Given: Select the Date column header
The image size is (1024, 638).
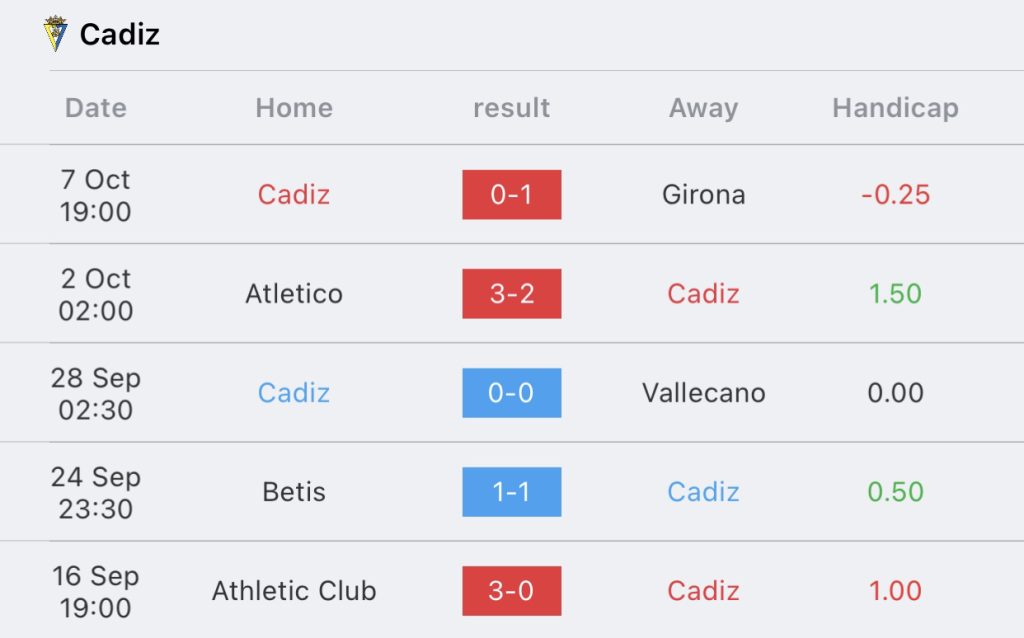Looking at the screenshot, I should coord(95,108).
